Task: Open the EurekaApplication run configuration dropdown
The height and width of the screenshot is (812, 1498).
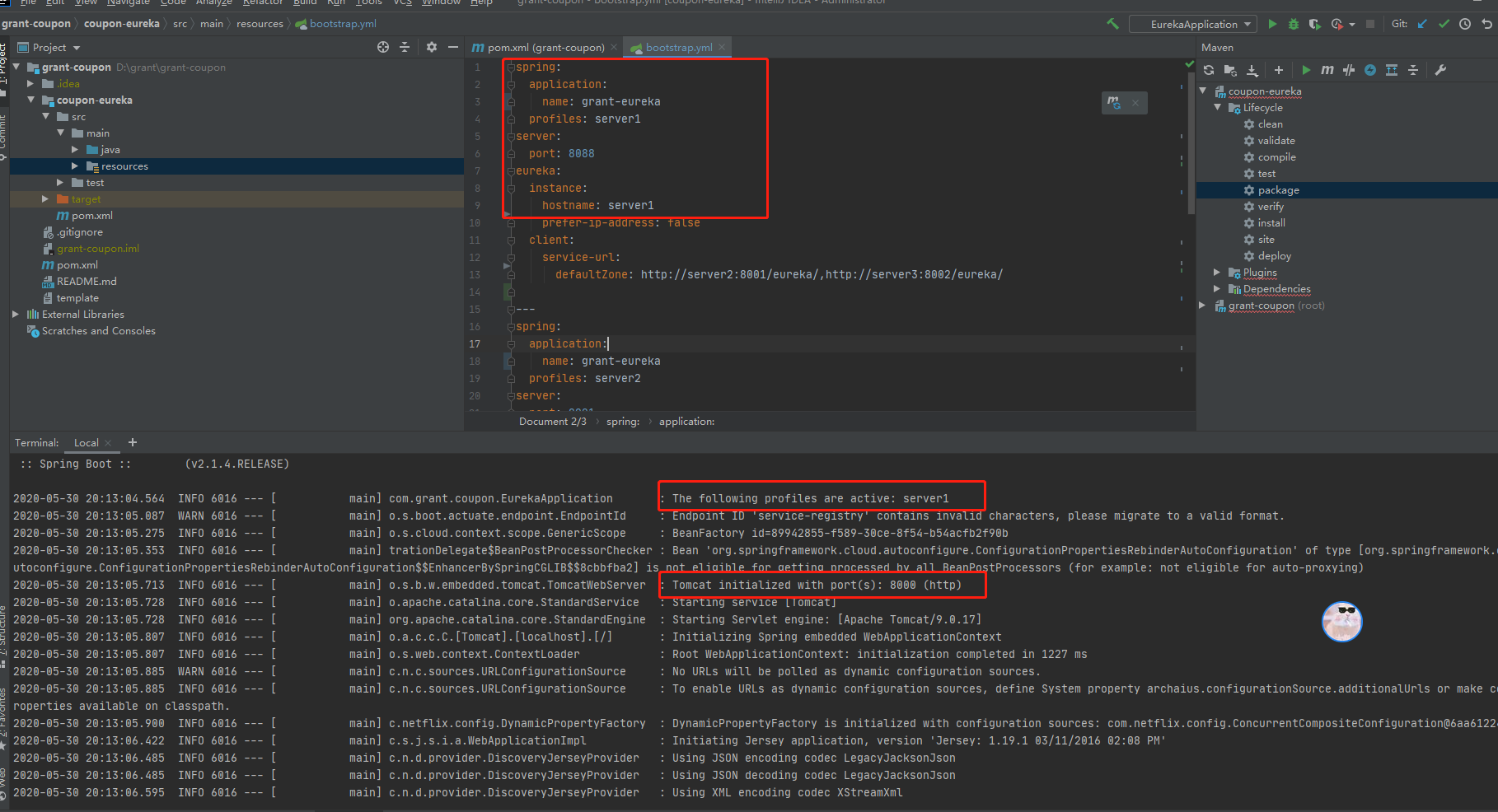Action: [x=1193, y=24]
